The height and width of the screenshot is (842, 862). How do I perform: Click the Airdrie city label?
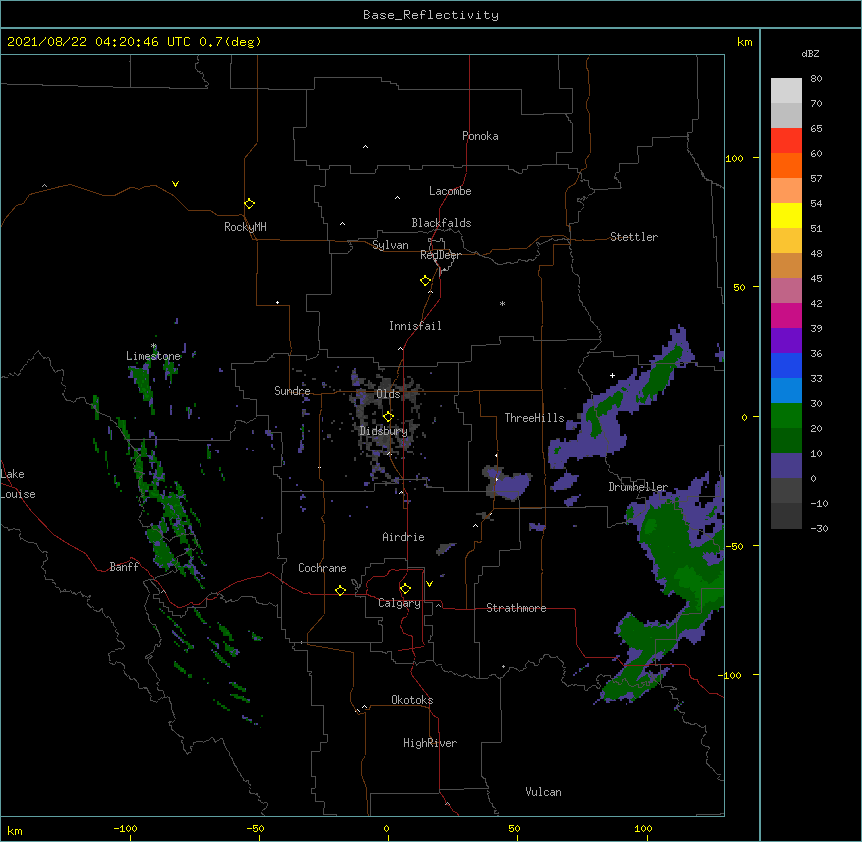tap(404, 537)
